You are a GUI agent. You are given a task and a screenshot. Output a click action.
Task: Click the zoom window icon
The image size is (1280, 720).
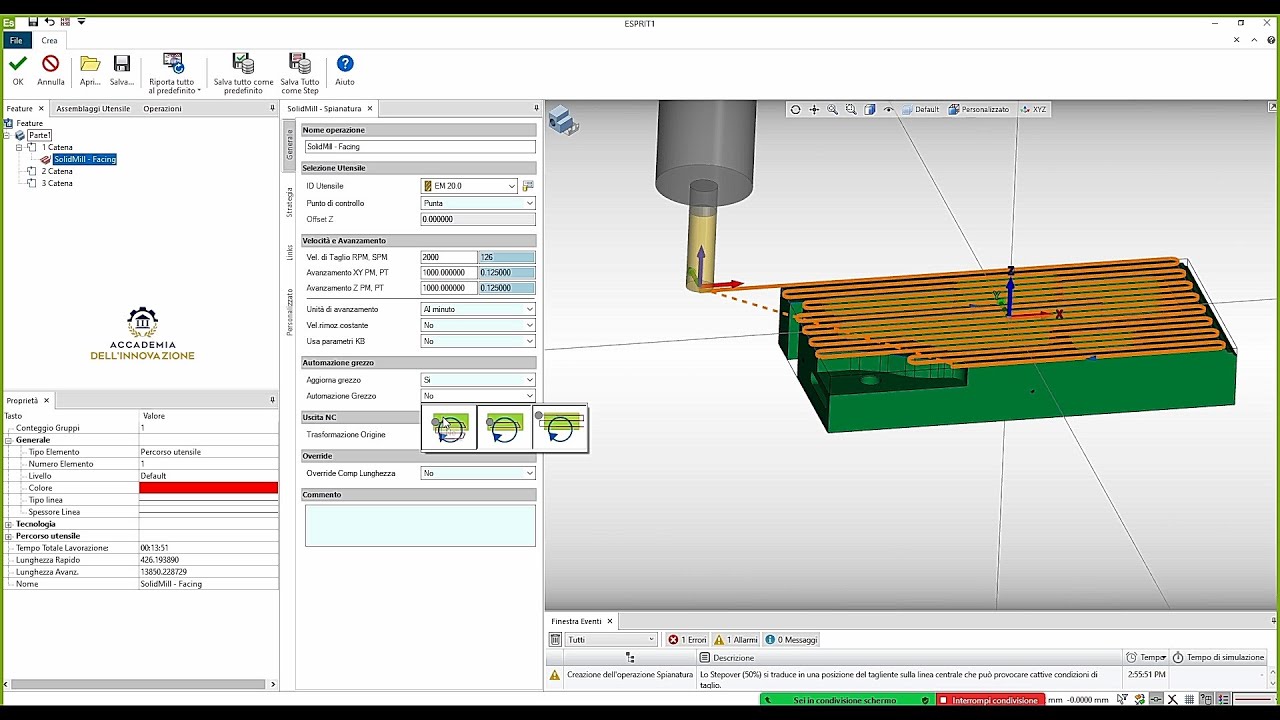coord(851,109)
